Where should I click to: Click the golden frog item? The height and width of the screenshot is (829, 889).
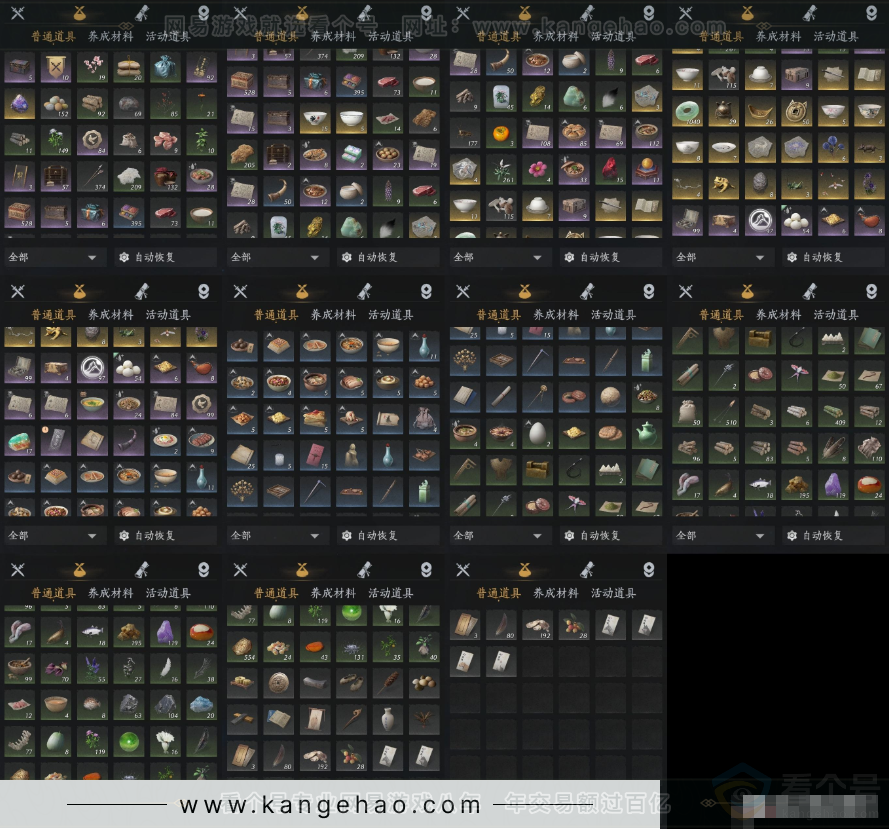coord(724,184)
